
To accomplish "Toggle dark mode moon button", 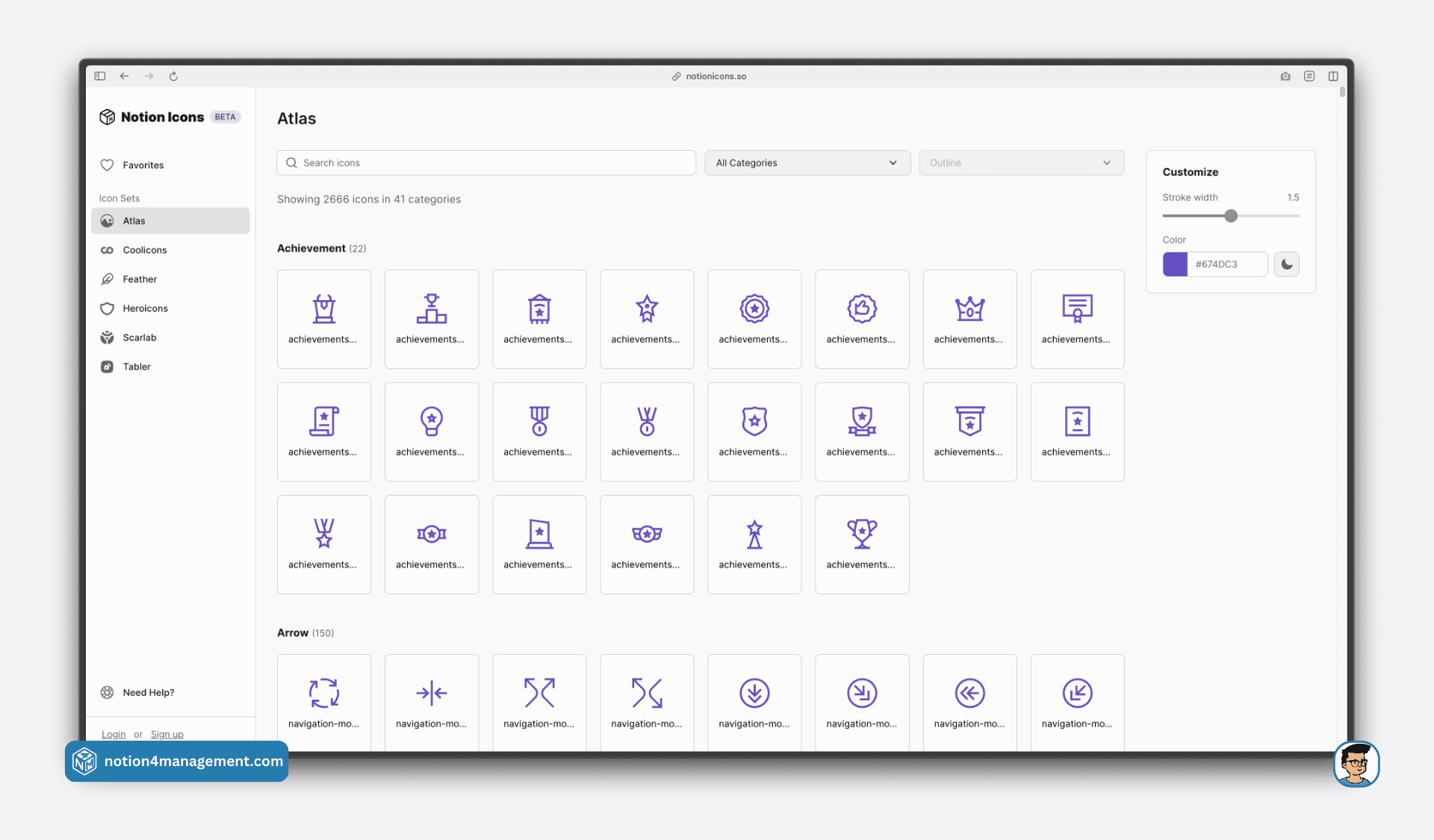I will [1287, 264].
